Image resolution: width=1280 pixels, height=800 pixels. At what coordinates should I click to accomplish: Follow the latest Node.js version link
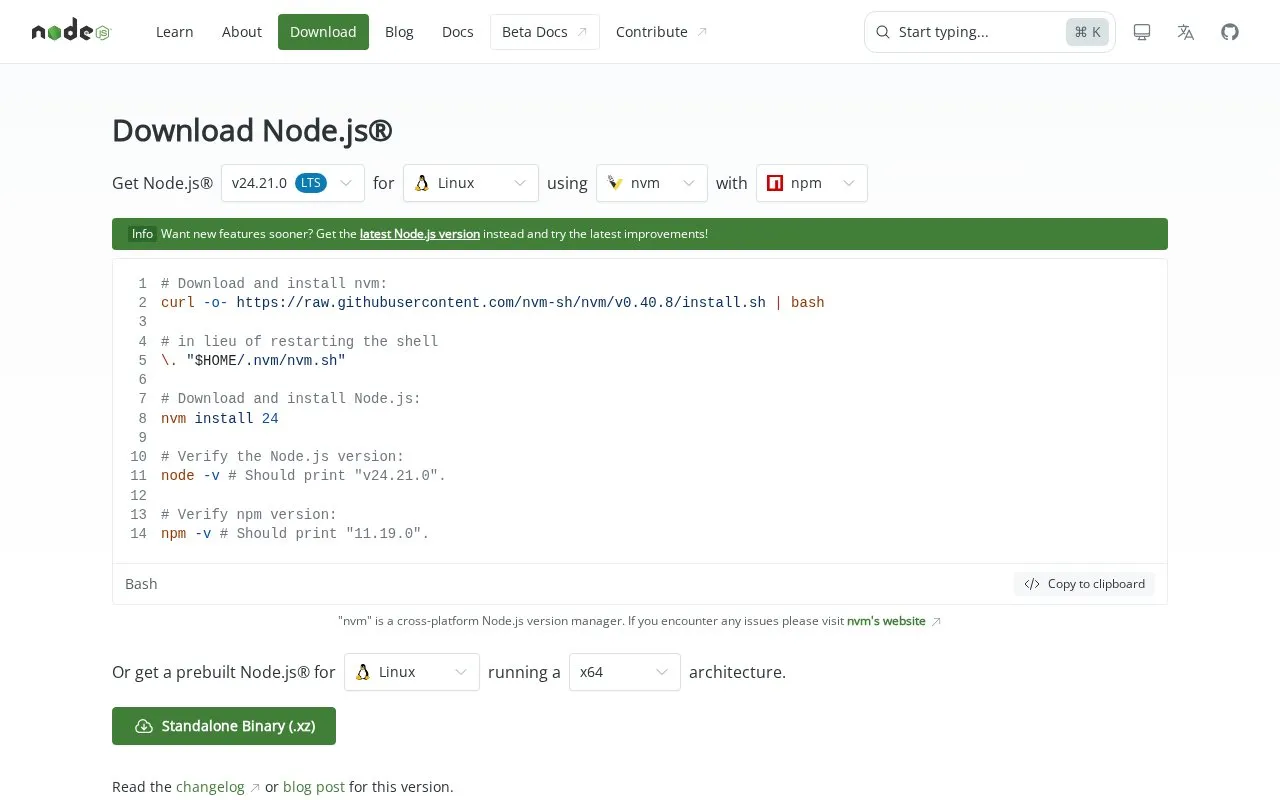pos(420,234)
